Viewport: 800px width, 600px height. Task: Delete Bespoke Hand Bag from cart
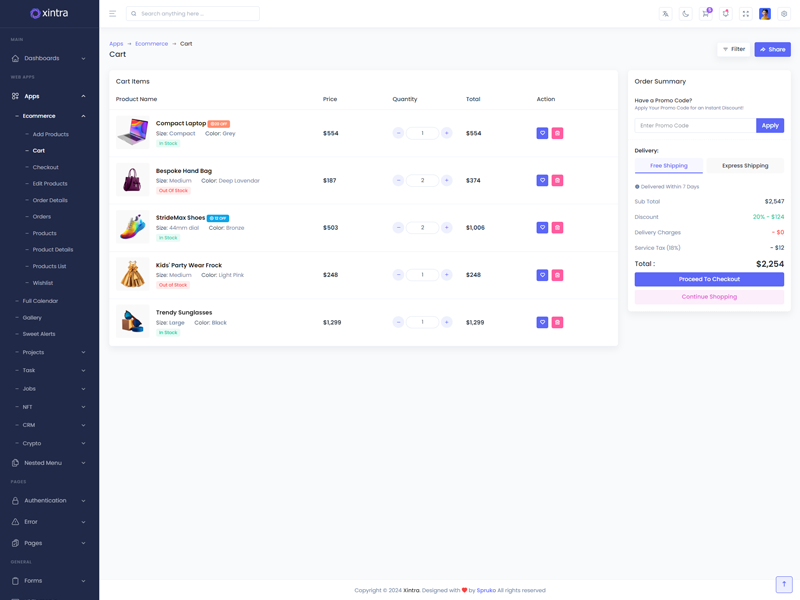click(557, 180)
